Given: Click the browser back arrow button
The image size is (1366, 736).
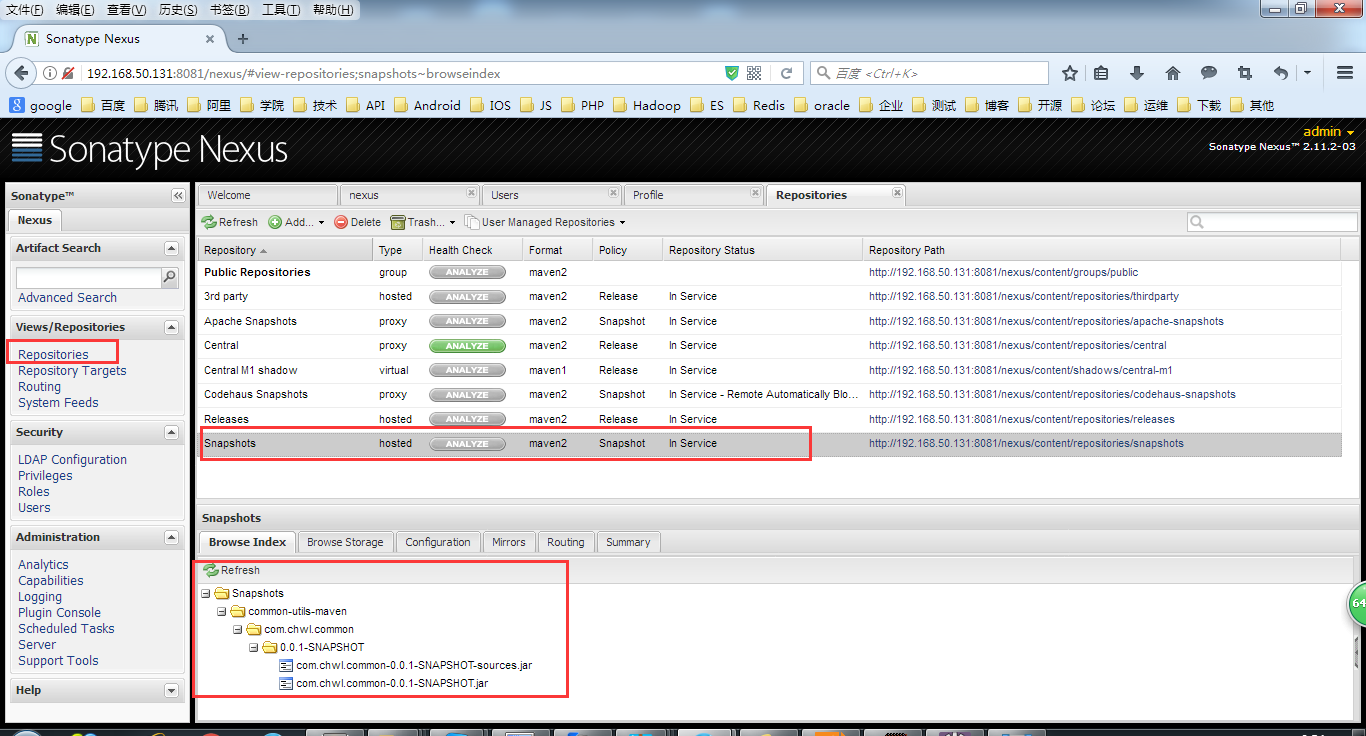Looking at the screenshot, I should coord(20,73).
